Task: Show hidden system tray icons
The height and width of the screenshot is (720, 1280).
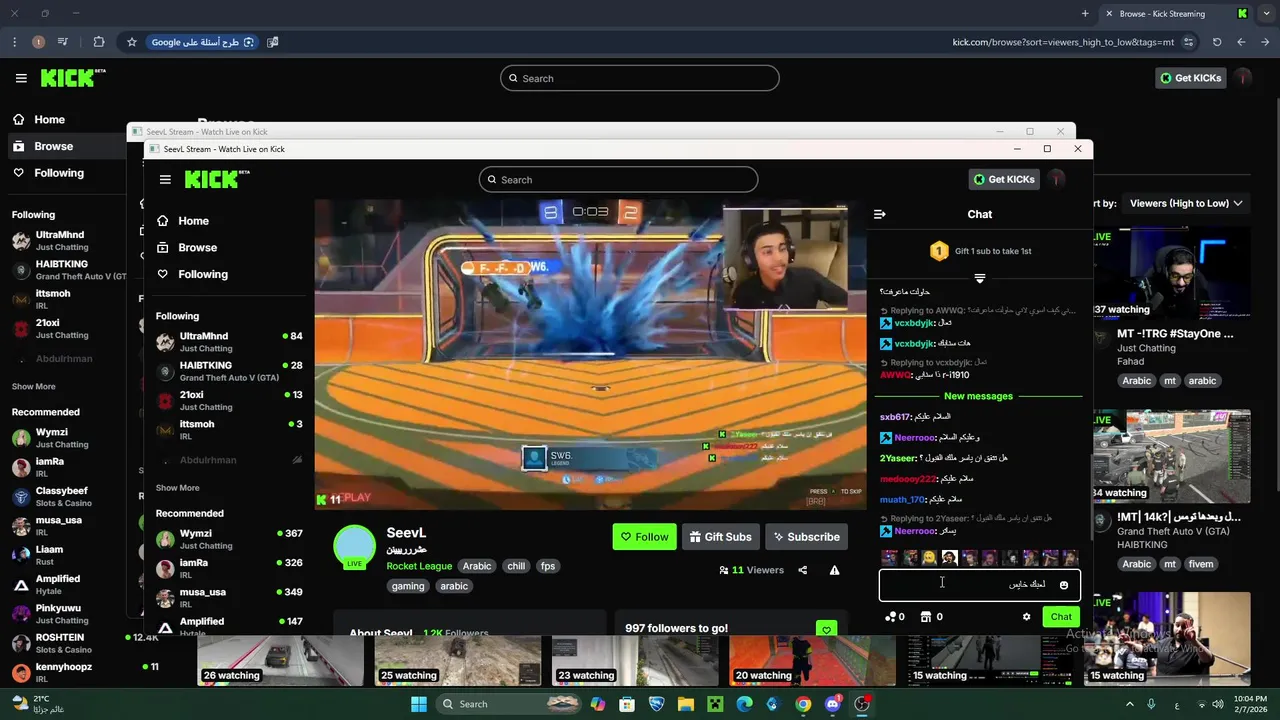Action: [1130, 704]
